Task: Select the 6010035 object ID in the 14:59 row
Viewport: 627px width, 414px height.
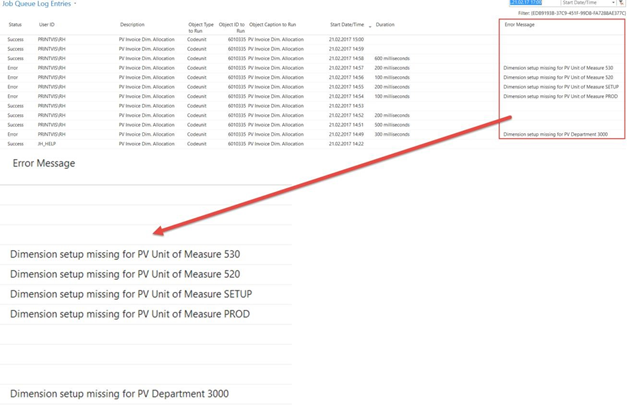Action: pyautogui.click(x=237, y=49)
